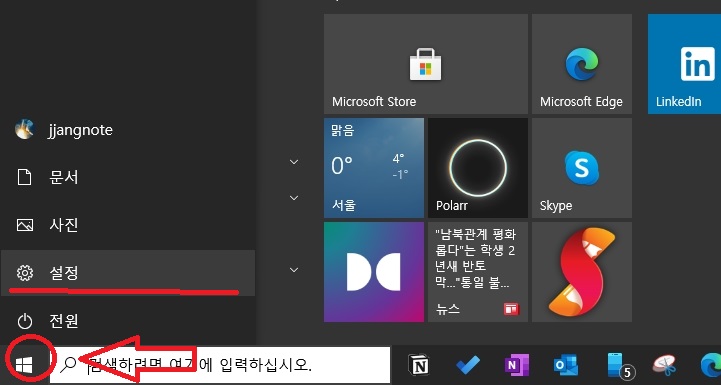Click the "남북관계 평화롭다" news headline
721x385 pixels.
[x=475, y=259]
